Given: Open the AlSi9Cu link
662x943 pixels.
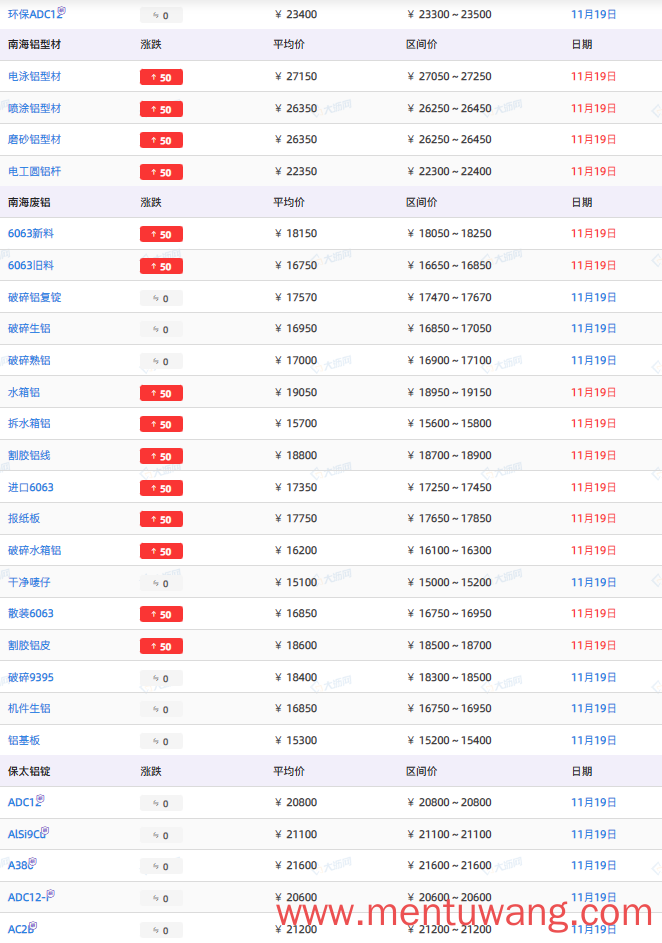Looking at the screenshot, I should (x=26, y=835).
